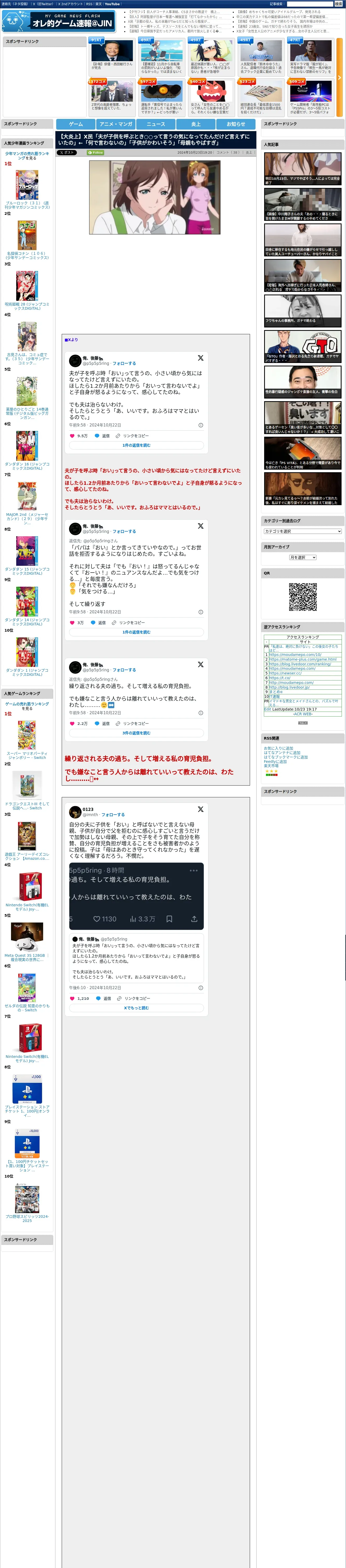Open info icon on the 0123 tweet
This screenshot has width=346, height=1568.
[201, 988]
